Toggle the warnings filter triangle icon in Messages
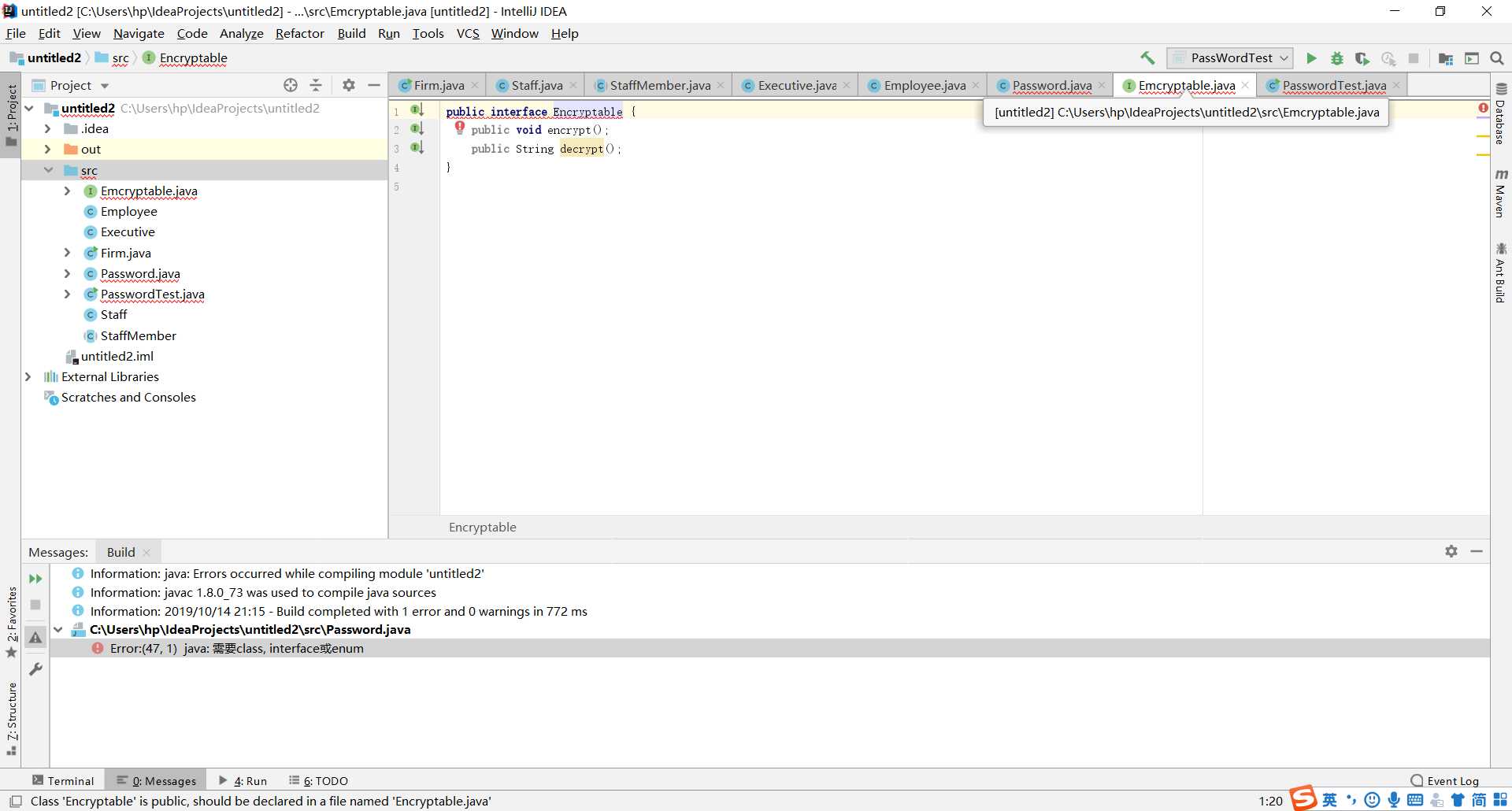The height and width of the screenshot is (811, 1512). click(35, 638)
